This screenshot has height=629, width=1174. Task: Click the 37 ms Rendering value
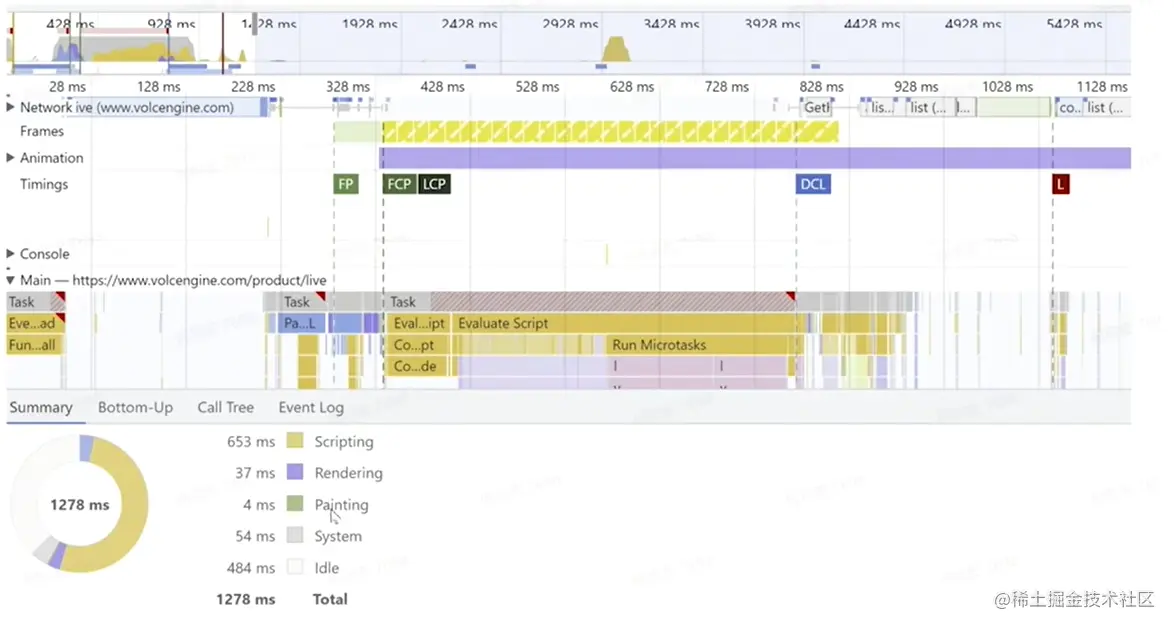click(255, 473)
